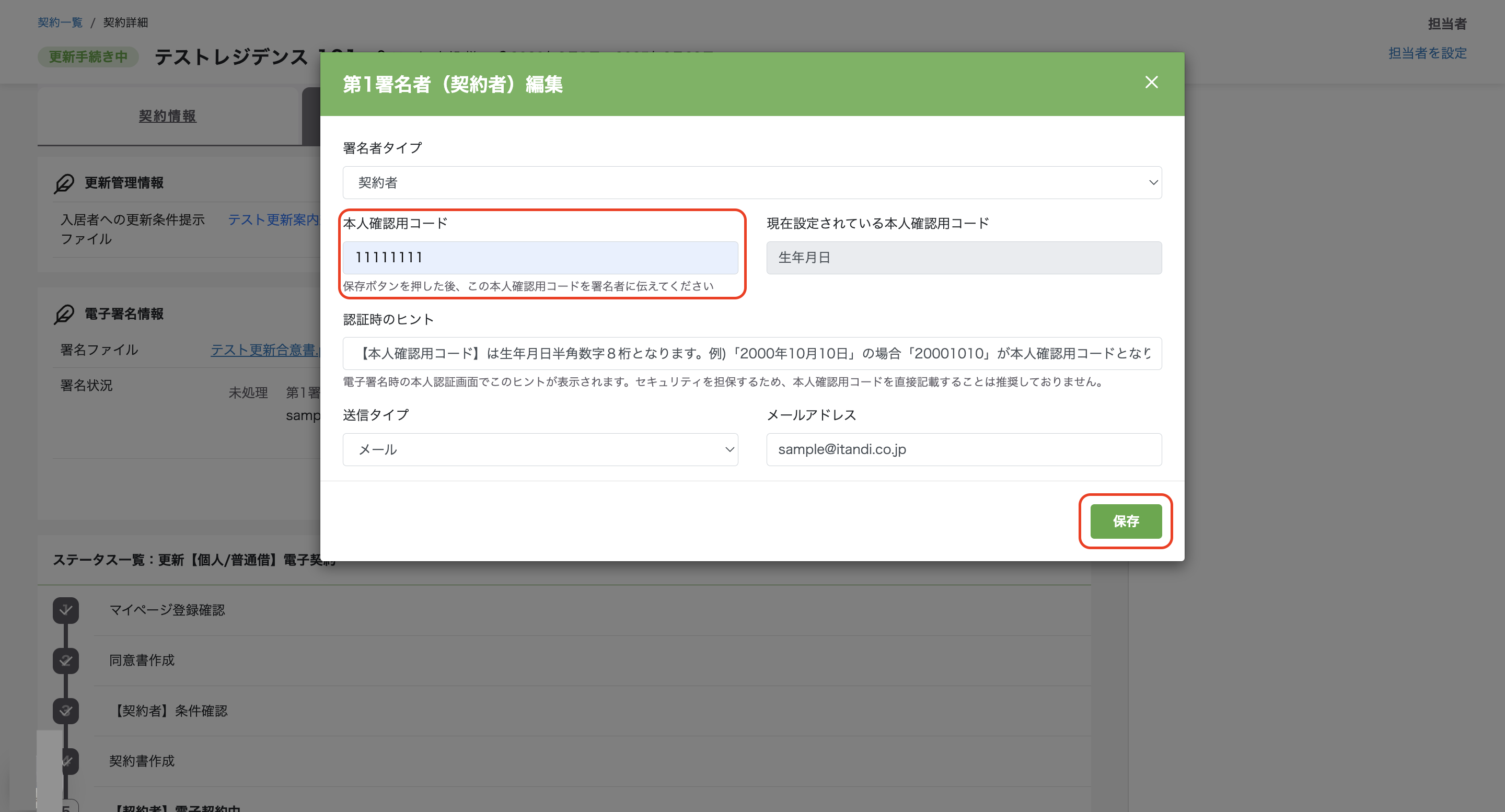Click the 署名状況 label

tap(86, 386)
